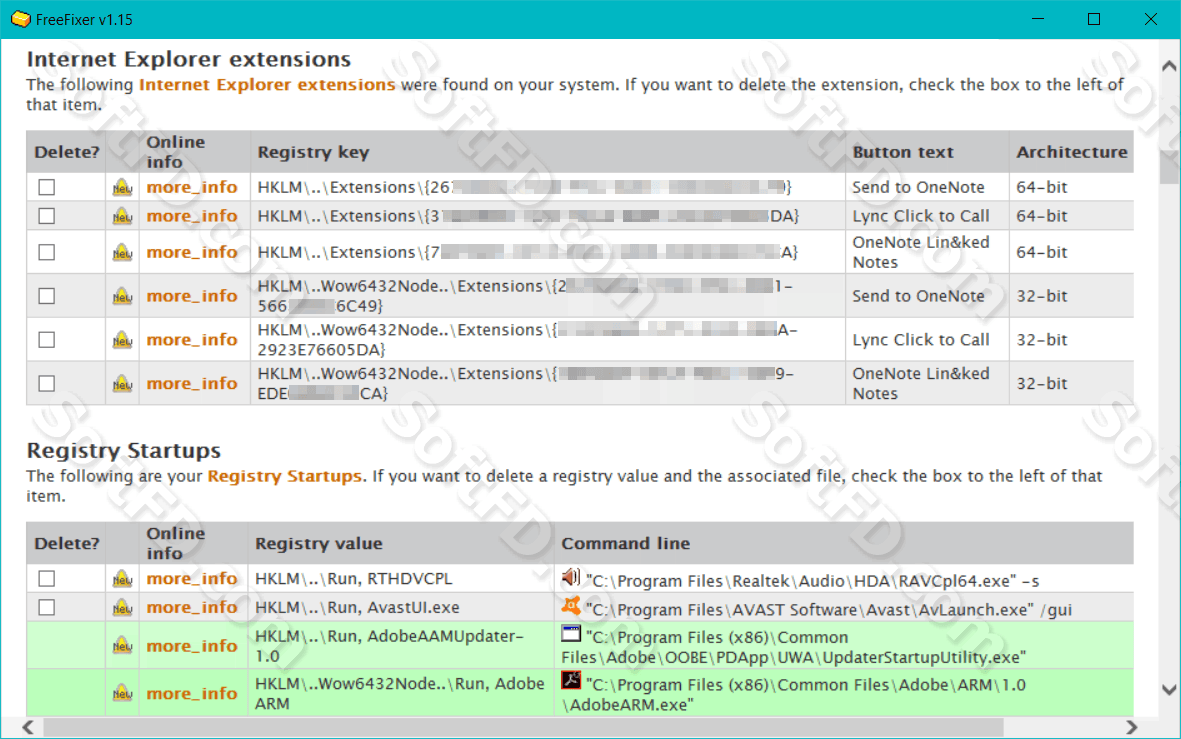This screenshot has width=1181, height=739.
Task: Click the orange Internet Explorer extensions link
Action: tap(267, 84)
